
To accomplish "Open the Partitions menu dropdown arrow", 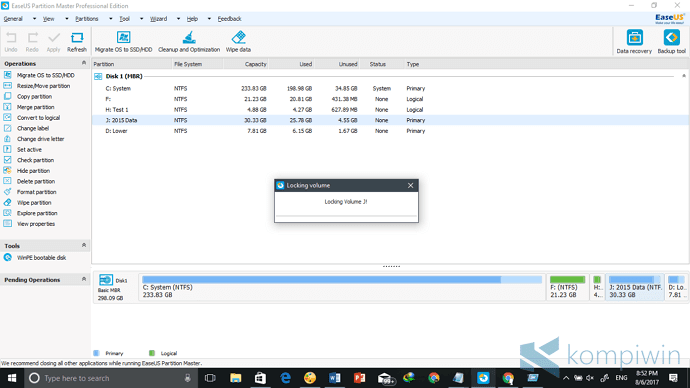I will (110, 19).
